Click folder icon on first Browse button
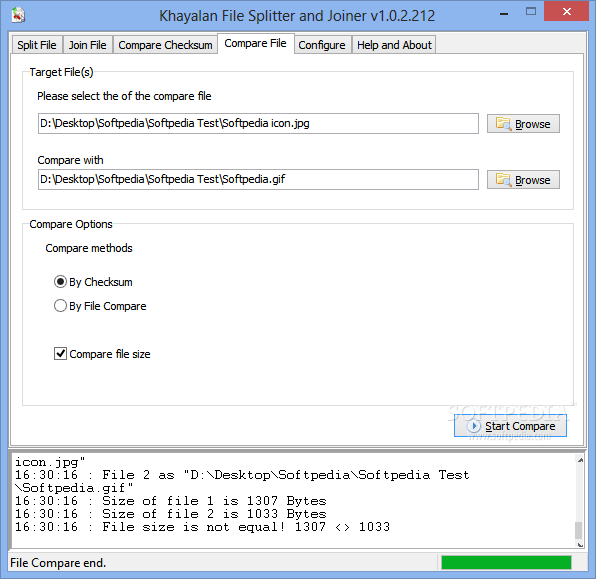Viewport: 596px width, 579px height. [504, 124]
